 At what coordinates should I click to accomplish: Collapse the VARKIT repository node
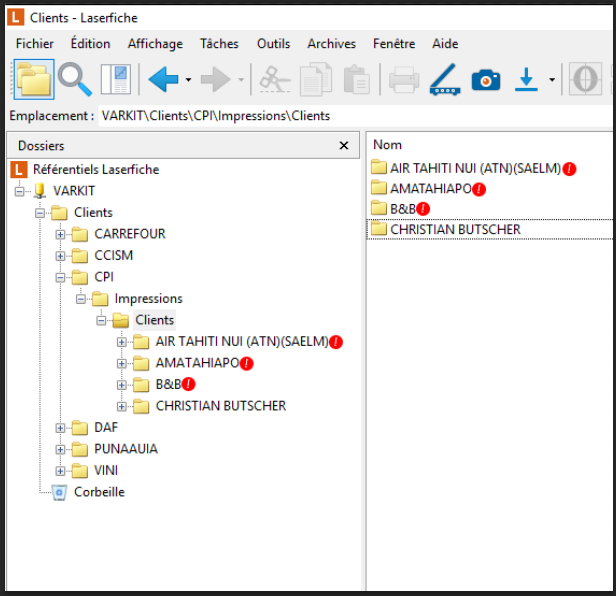click(19, 191)
